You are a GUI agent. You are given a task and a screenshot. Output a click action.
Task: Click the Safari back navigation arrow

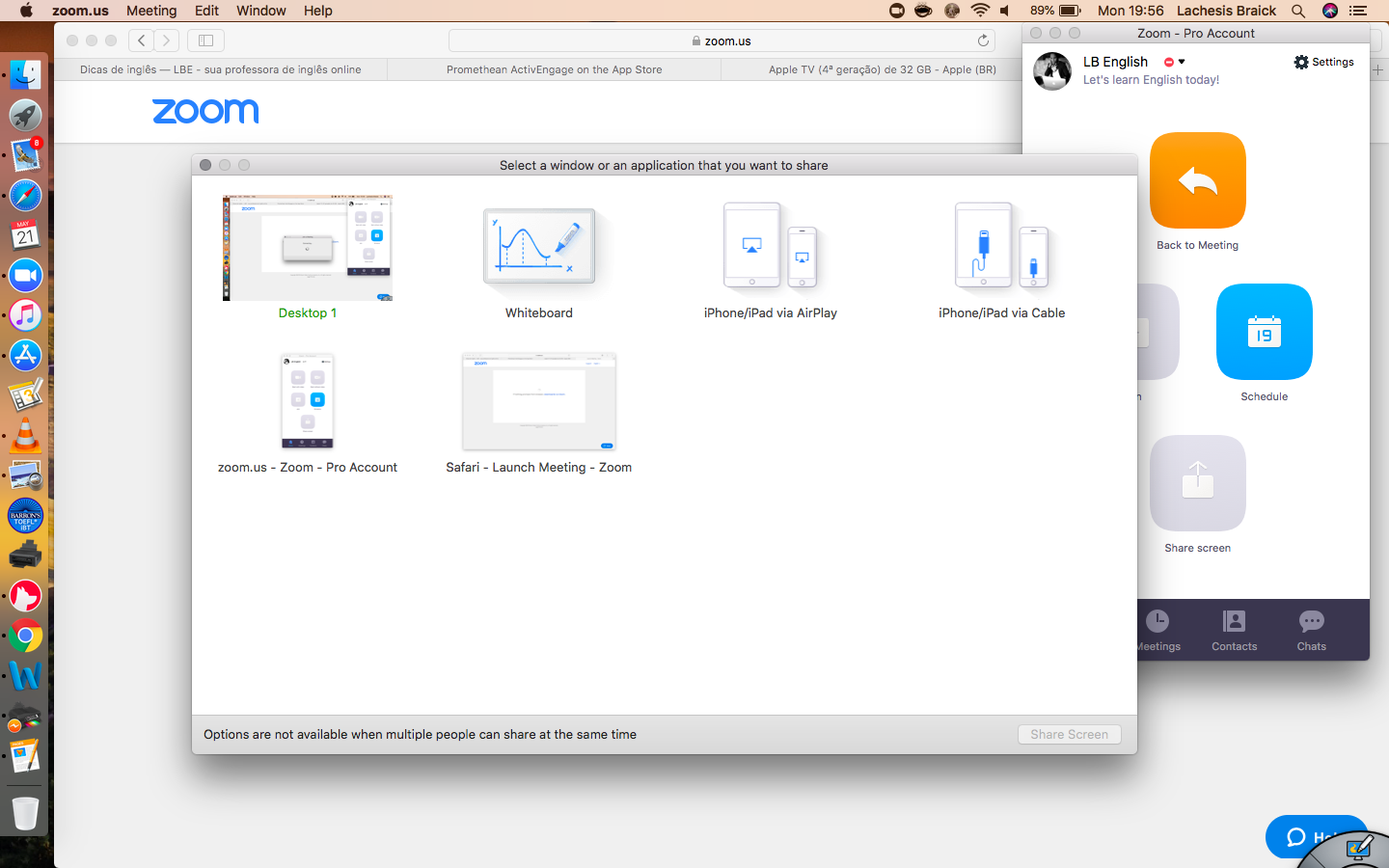(x=142, y=41)
